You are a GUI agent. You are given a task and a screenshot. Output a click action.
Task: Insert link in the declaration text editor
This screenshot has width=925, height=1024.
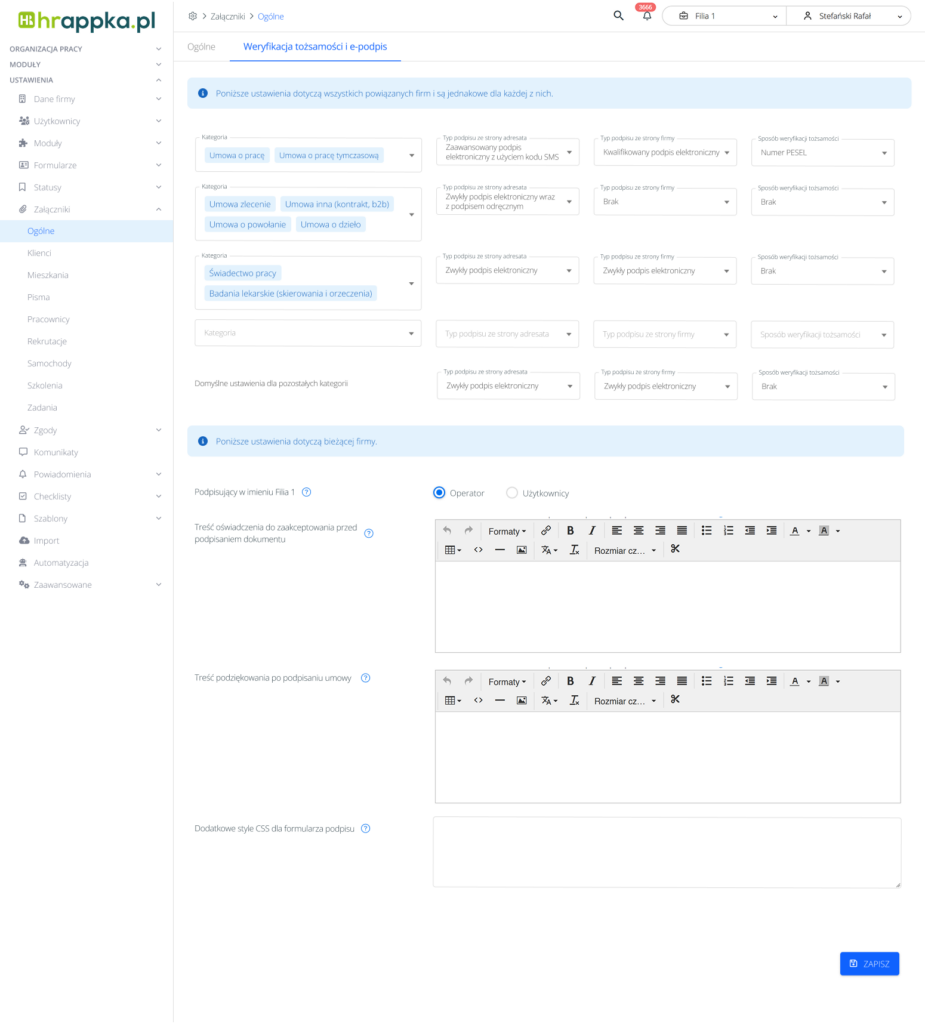coord(546,530)
